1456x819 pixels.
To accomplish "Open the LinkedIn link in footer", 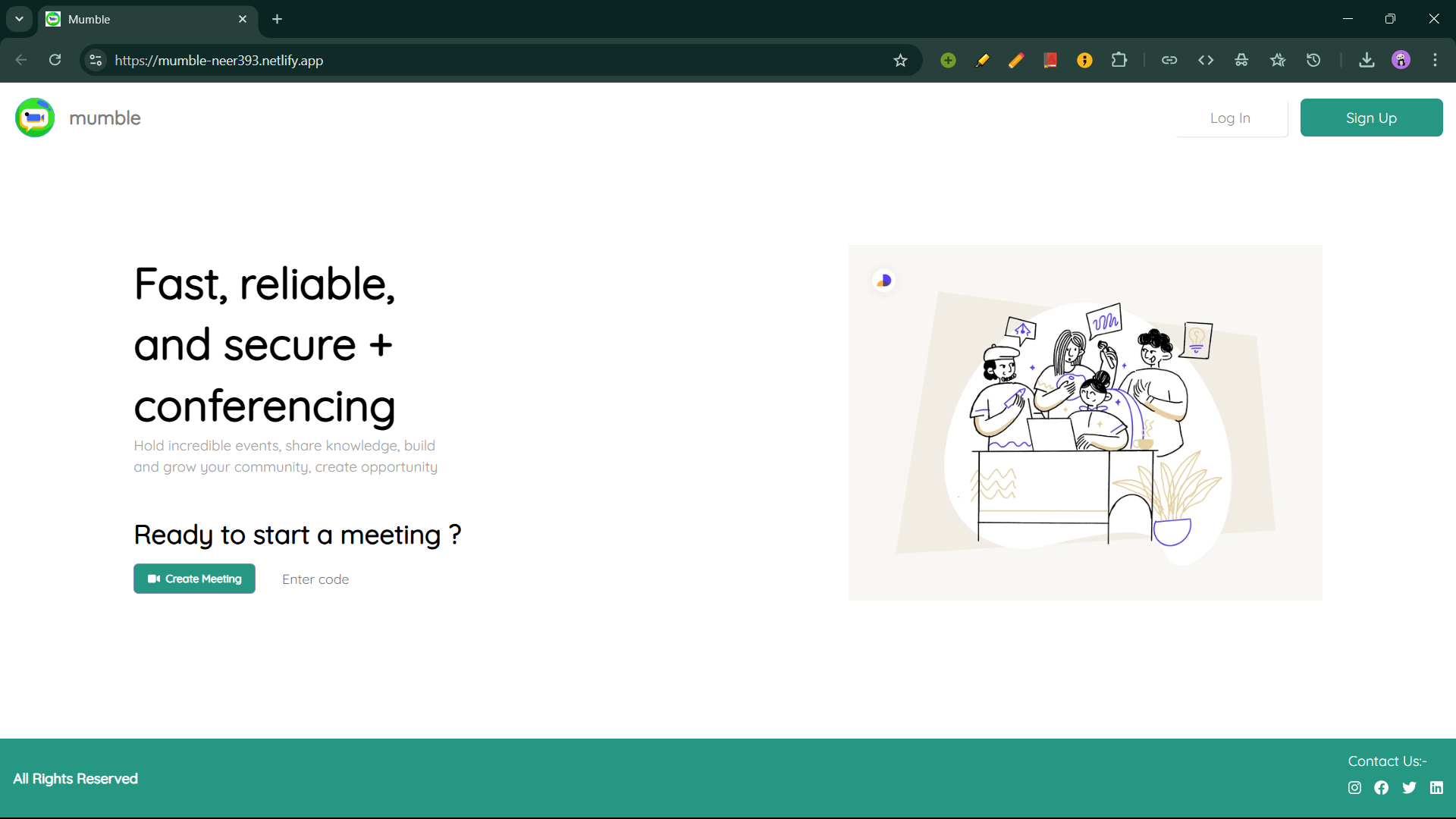I will [1436, 788].
